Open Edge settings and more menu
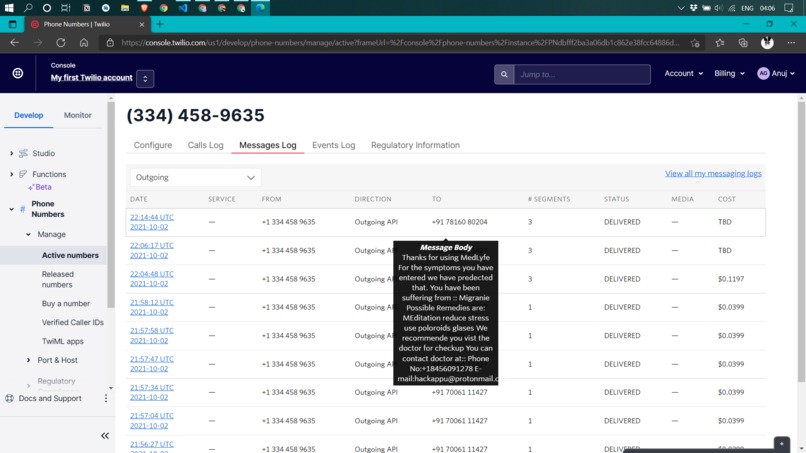 [x=791, y=43]
